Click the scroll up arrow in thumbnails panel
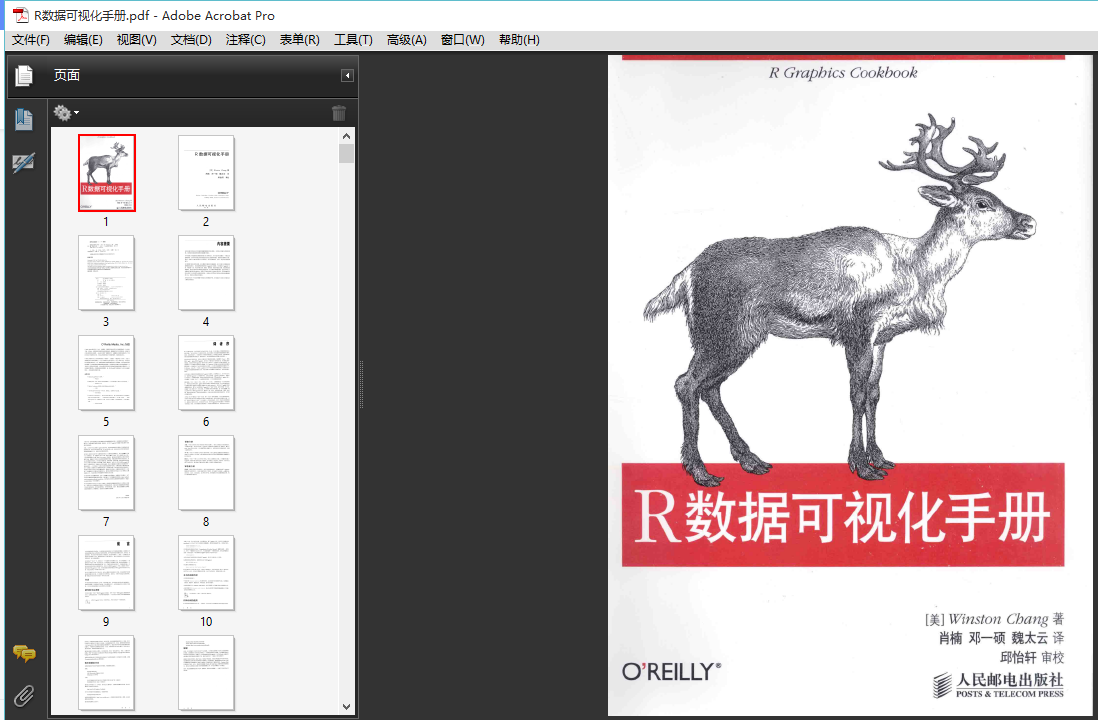The width and height of the screenshot is (1098, 720). pyautogui.click(x=347, y=136)
